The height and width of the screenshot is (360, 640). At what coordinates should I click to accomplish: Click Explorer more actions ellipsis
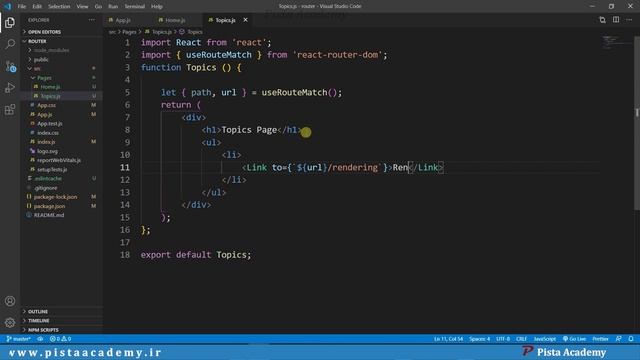pos(91,20)
